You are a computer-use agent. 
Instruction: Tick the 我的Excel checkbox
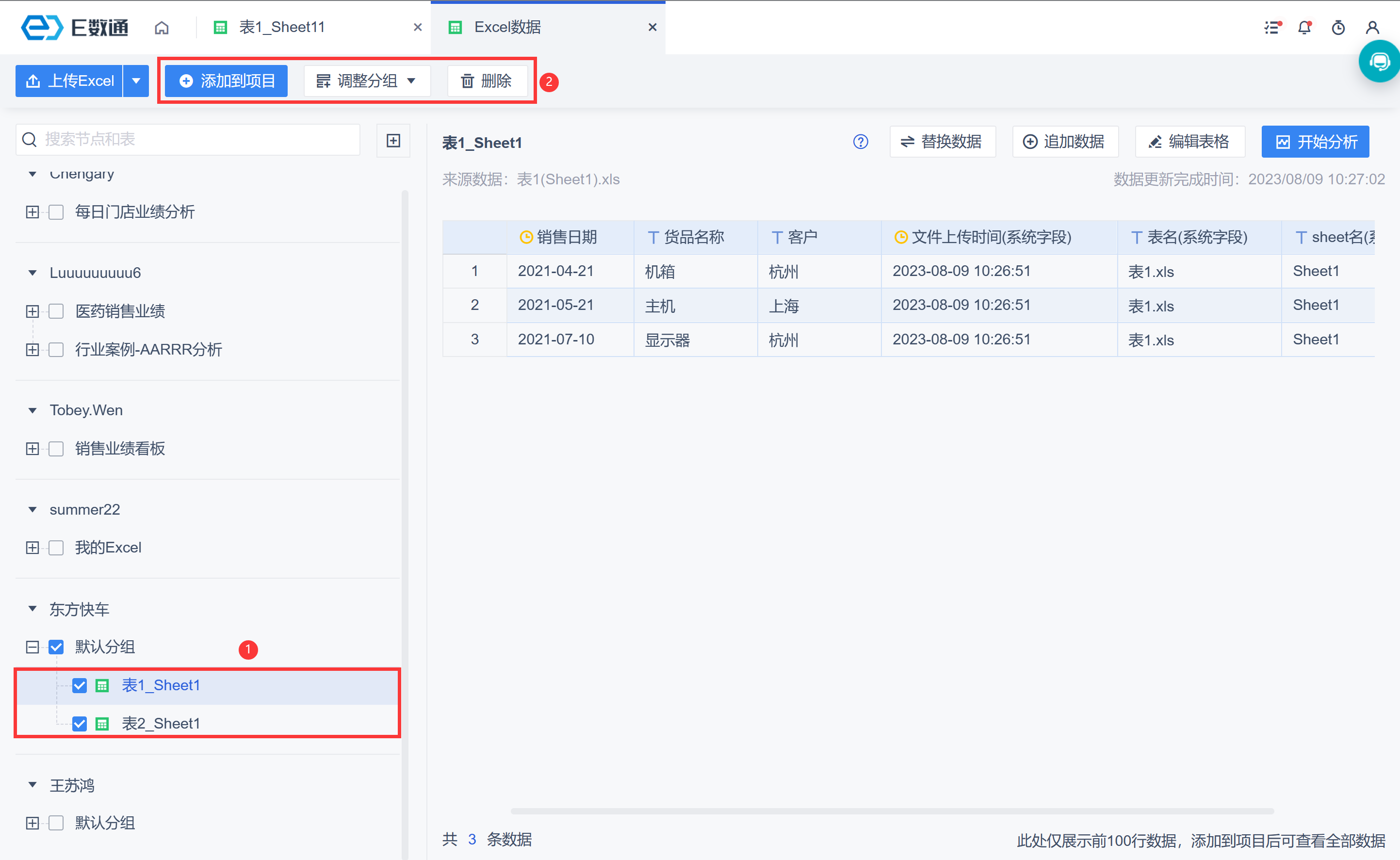tap(56, 548)
